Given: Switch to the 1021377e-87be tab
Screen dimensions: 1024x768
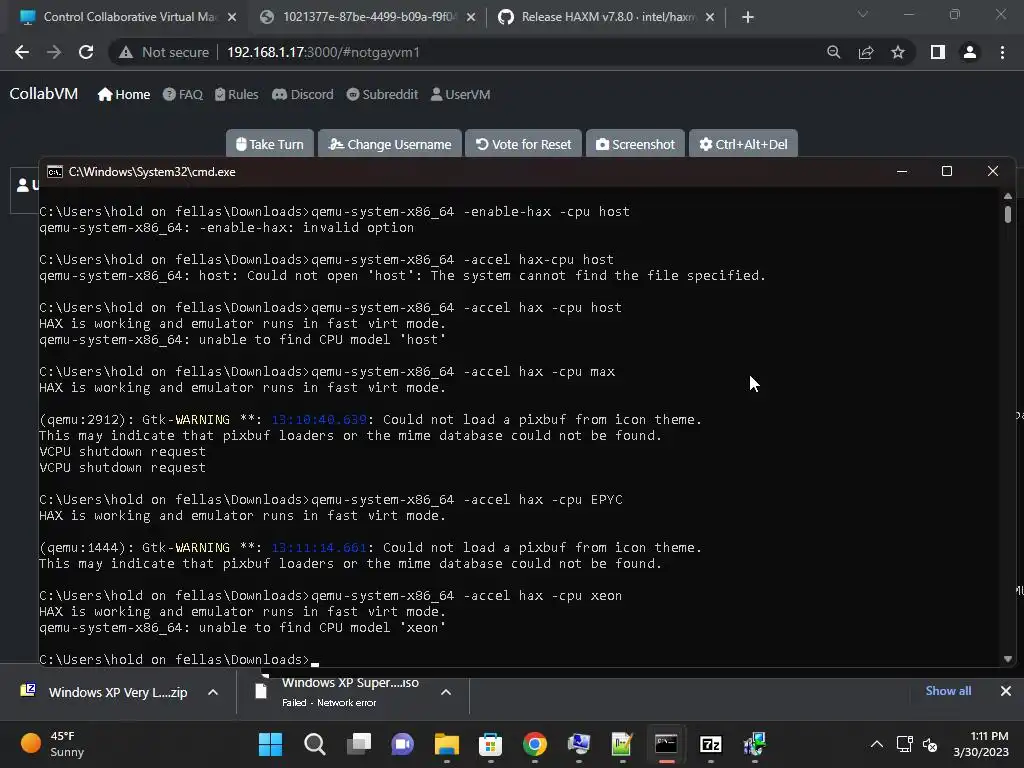Looking at the screenshot, I should (x=367, y=17).
